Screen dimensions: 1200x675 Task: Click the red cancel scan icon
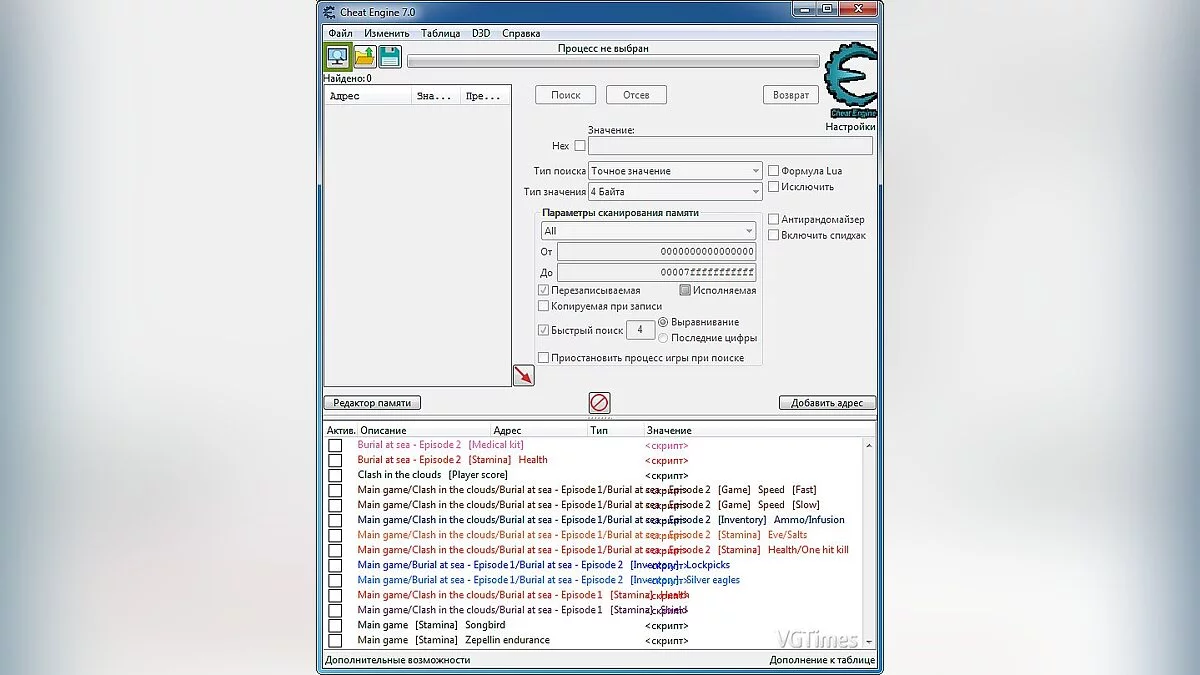point(599,403)
